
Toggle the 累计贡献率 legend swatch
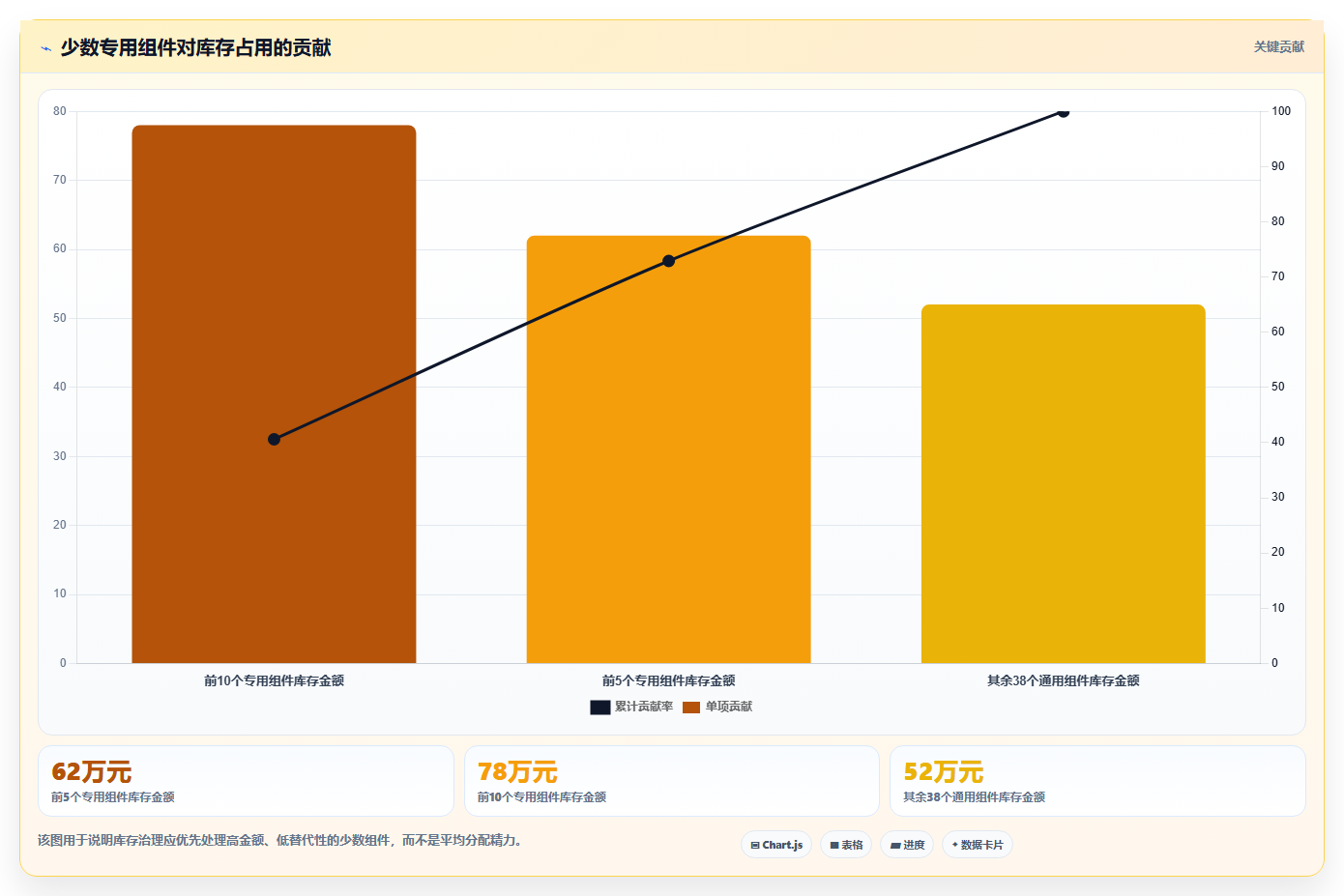click(x=599, y=708)
